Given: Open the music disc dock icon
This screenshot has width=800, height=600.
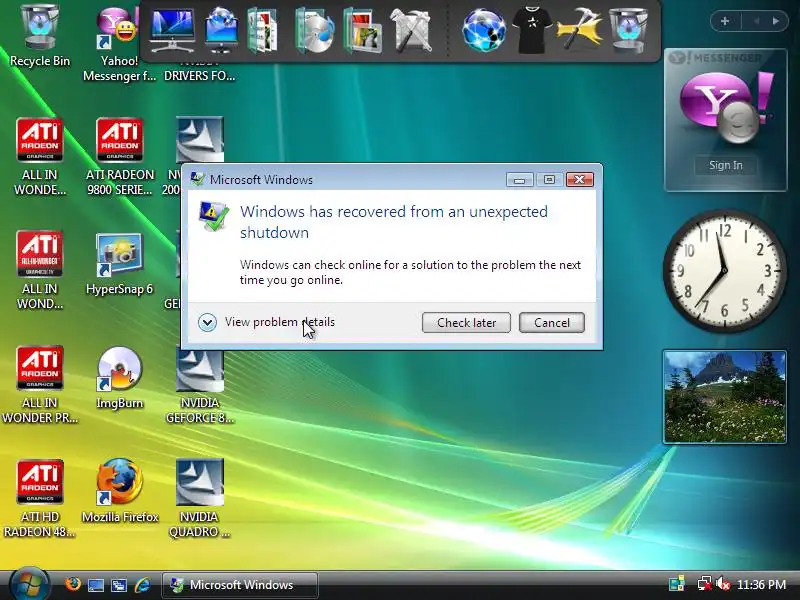Looking at the screenshot, I should (x=315, y=32).
